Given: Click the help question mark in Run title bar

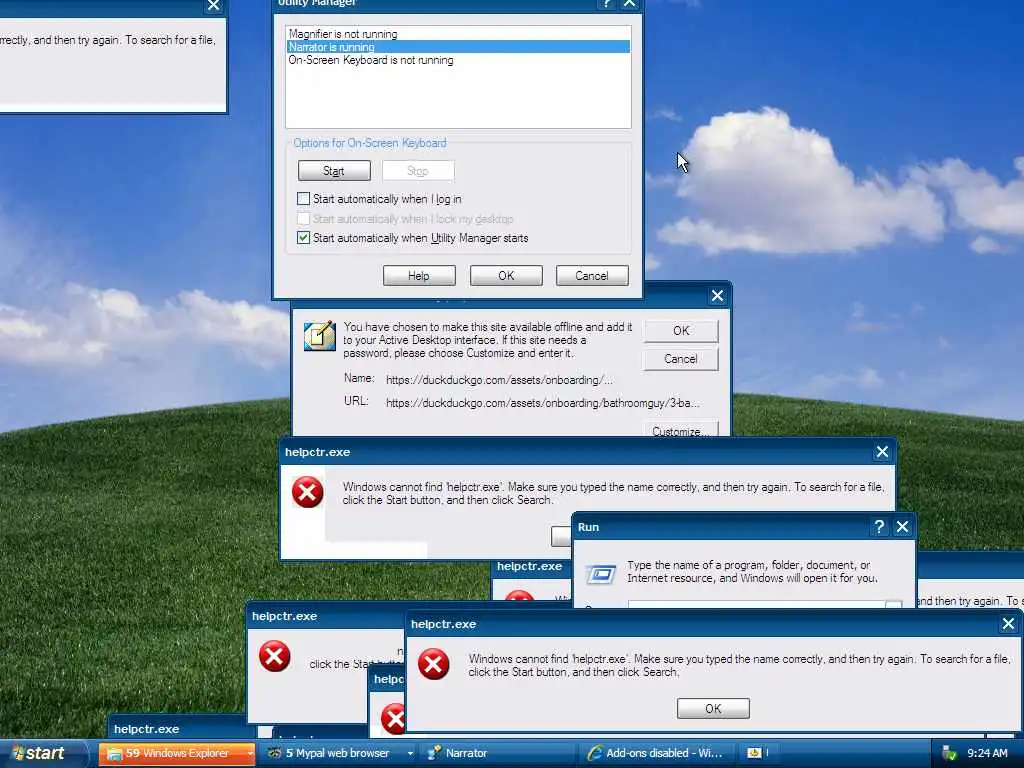Looking at the screenshot, I should (879, 527).
